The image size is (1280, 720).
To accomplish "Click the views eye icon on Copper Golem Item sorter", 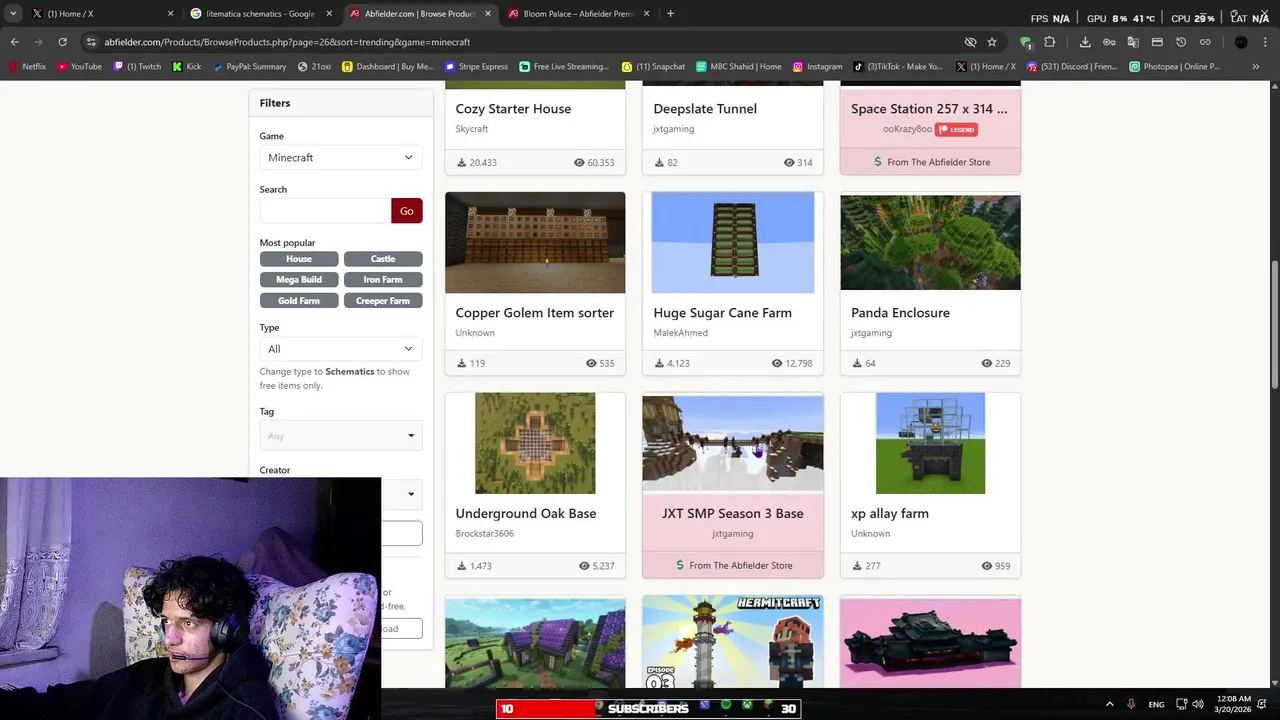I will (591, 363).
